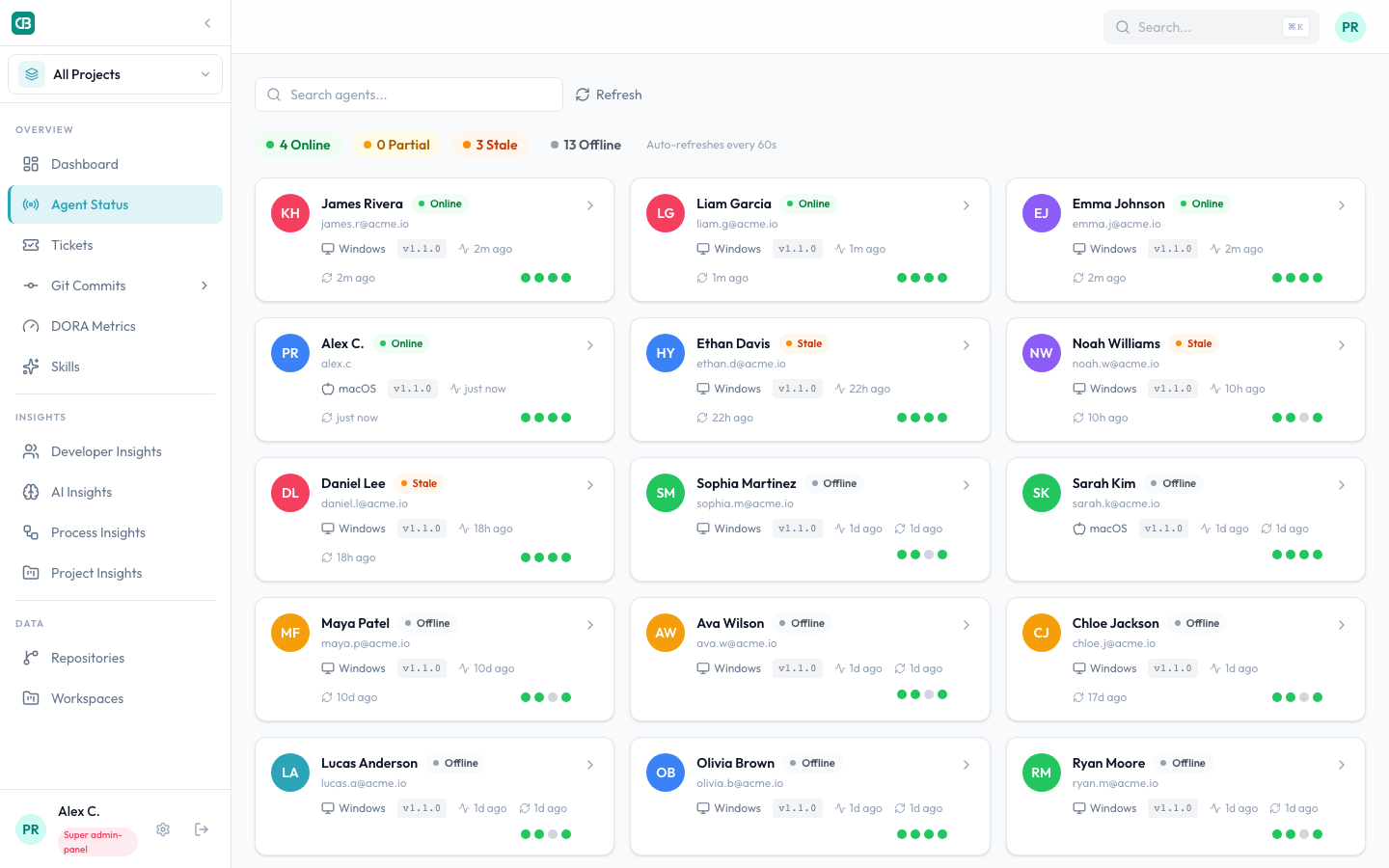Click the NW avatar on Noah Williams card
This screenshot has width=1389, height=868.
pos(1042,353)
